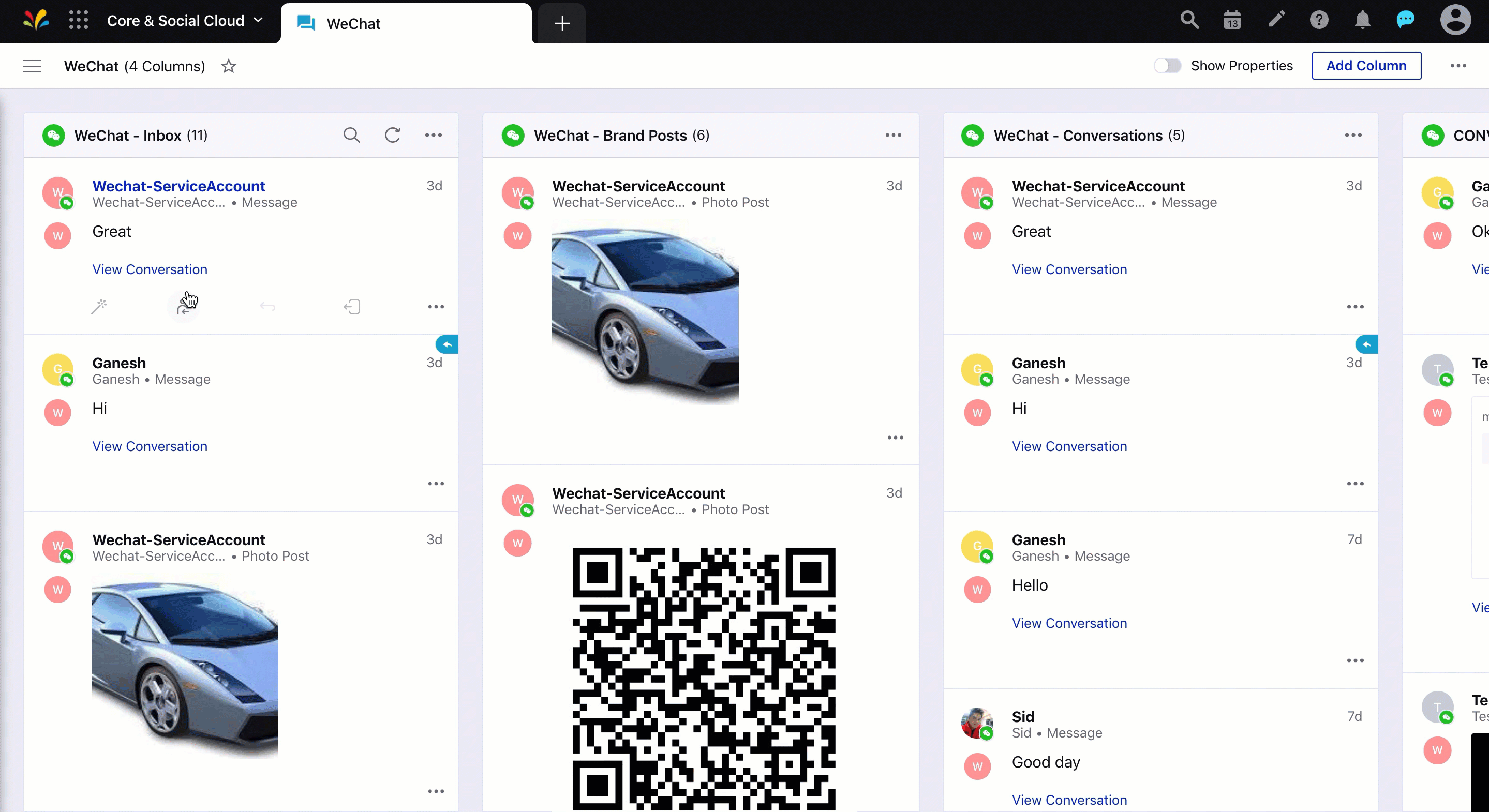Open more options on Conversations Great message

pyautogui.click(x=1355, y=306)
